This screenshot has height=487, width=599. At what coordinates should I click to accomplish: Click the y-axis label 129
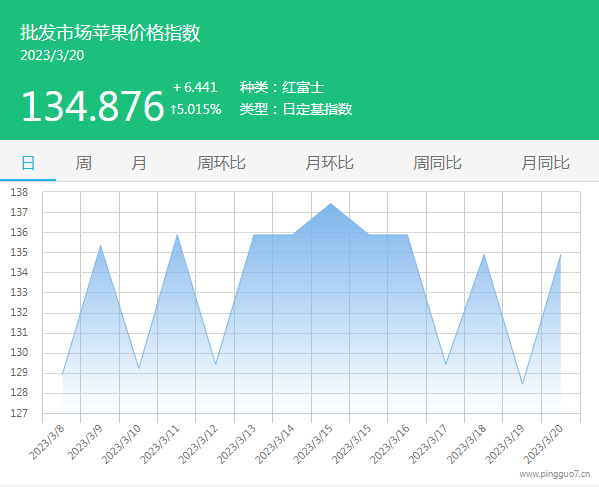point(19,373)
